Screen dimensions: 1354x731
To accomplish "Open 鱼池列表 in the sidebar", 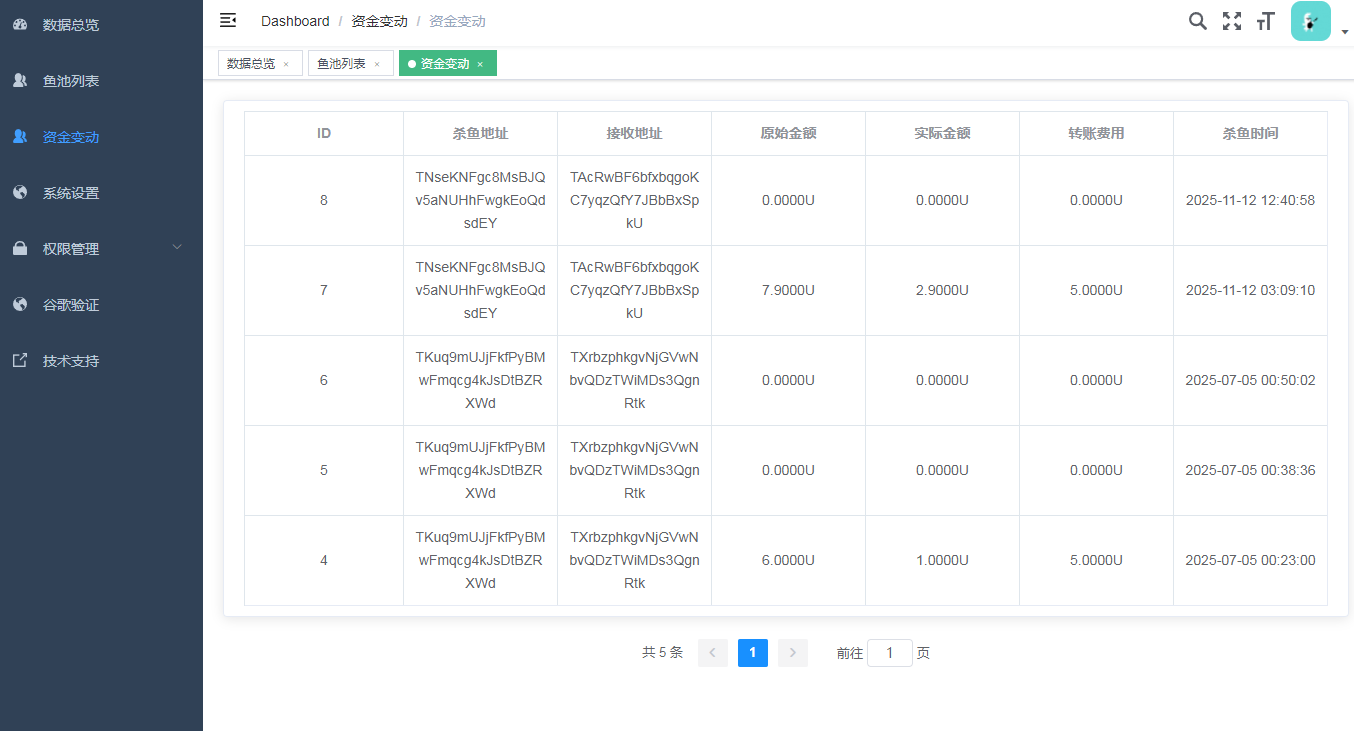I will click(71, 81).
